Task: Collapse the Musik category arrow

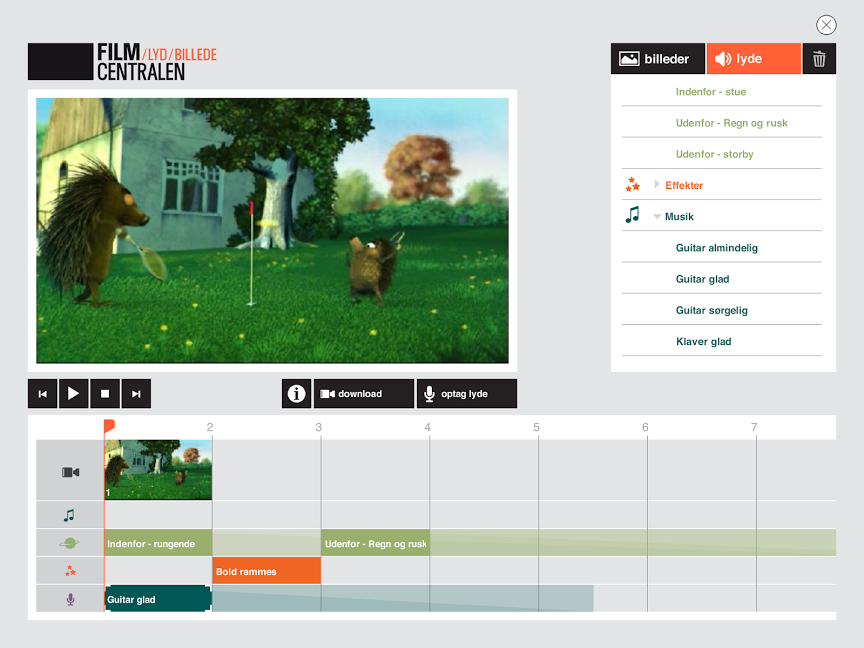Action: point(657,217)
